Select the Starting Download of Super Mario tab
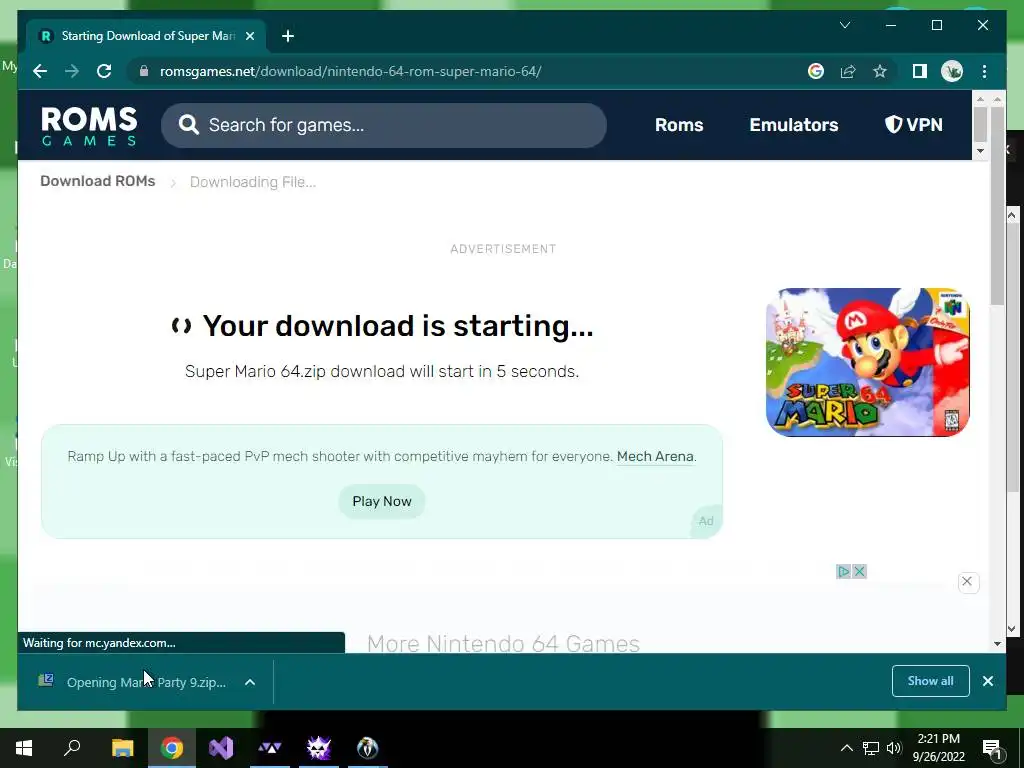The width and height of the screenshot is (1024, 768). coord(146,36)
